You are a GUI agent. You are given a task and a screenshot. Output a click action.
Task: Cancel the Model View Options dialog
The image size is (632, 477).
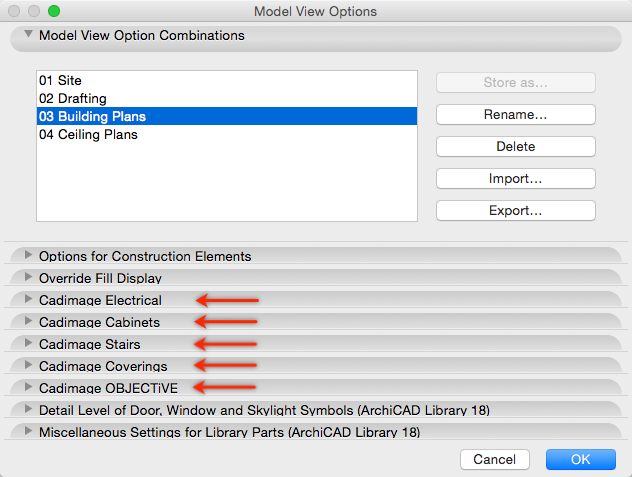(495, 459)
